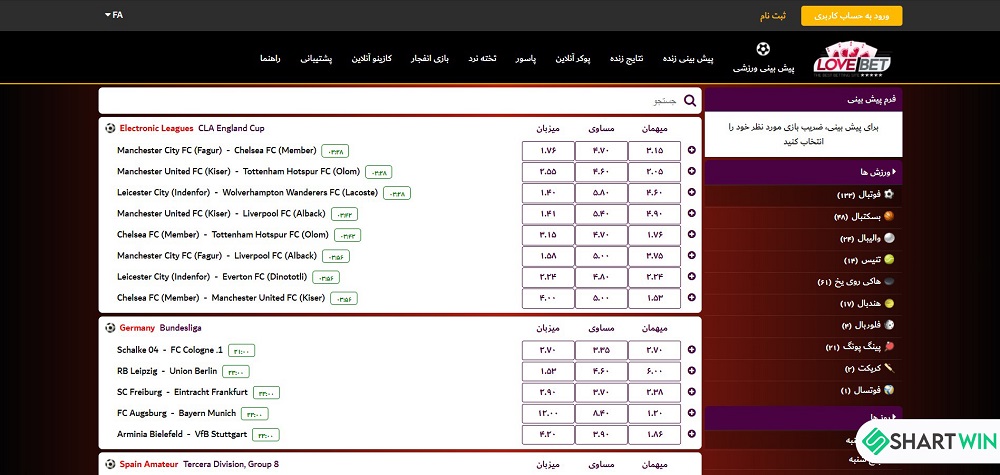Expand more odds for Manchester City vs Chelsea
The image size is (1000, 475).
(692, 151)
